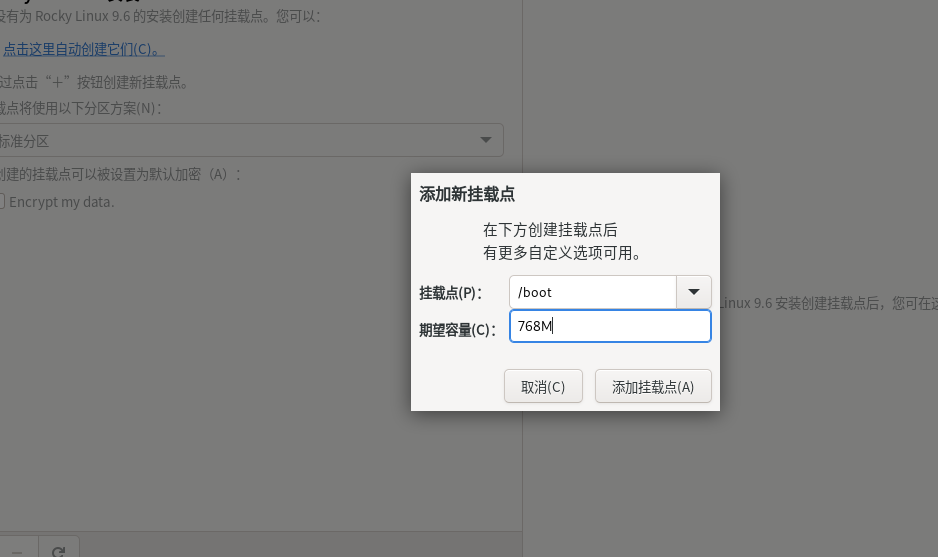Click the 添加挂载点(A) button

point(653,386)
